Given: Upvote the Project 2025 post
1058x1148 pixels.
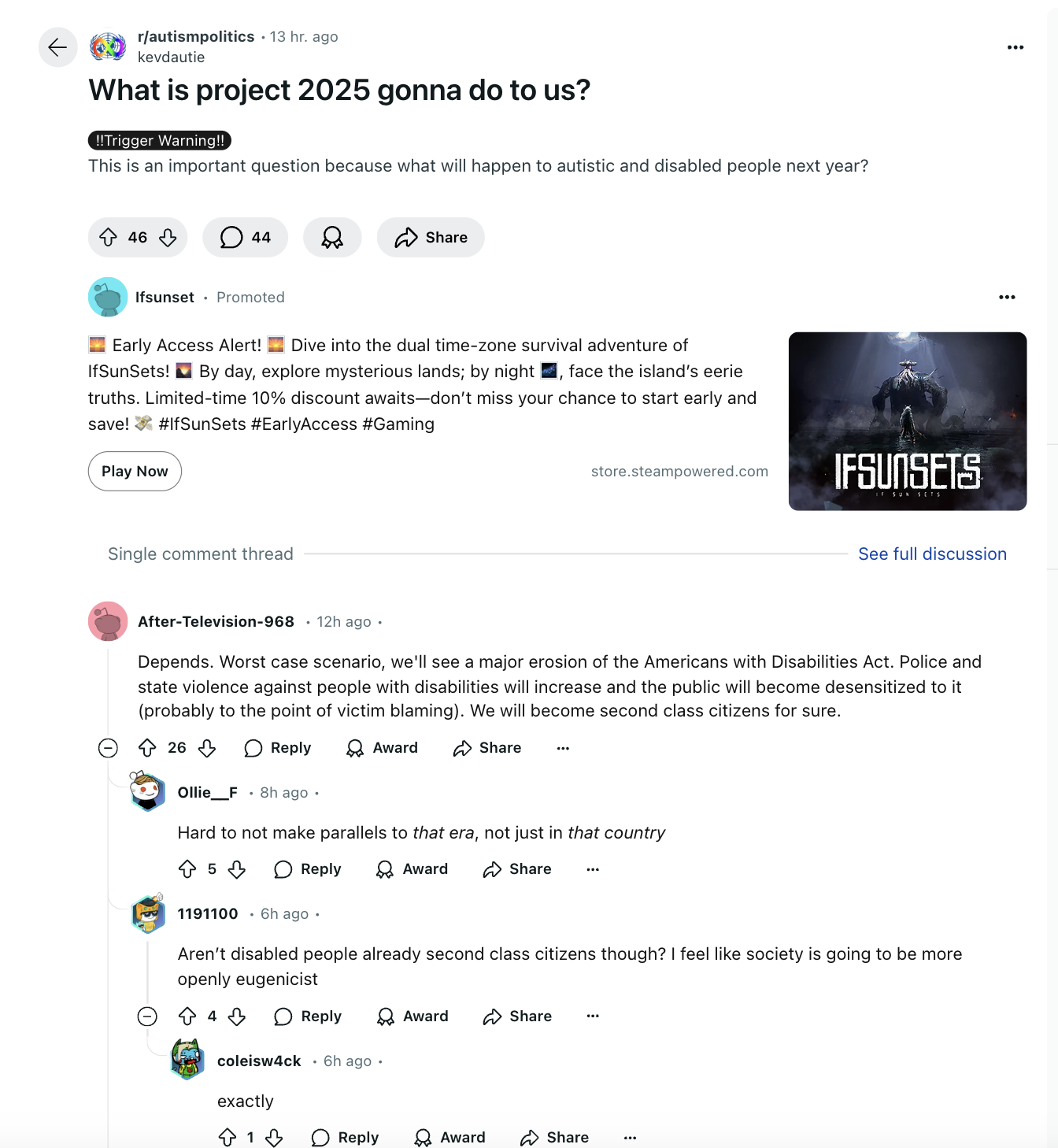Looking at the screenshot, I should [109, 237].
